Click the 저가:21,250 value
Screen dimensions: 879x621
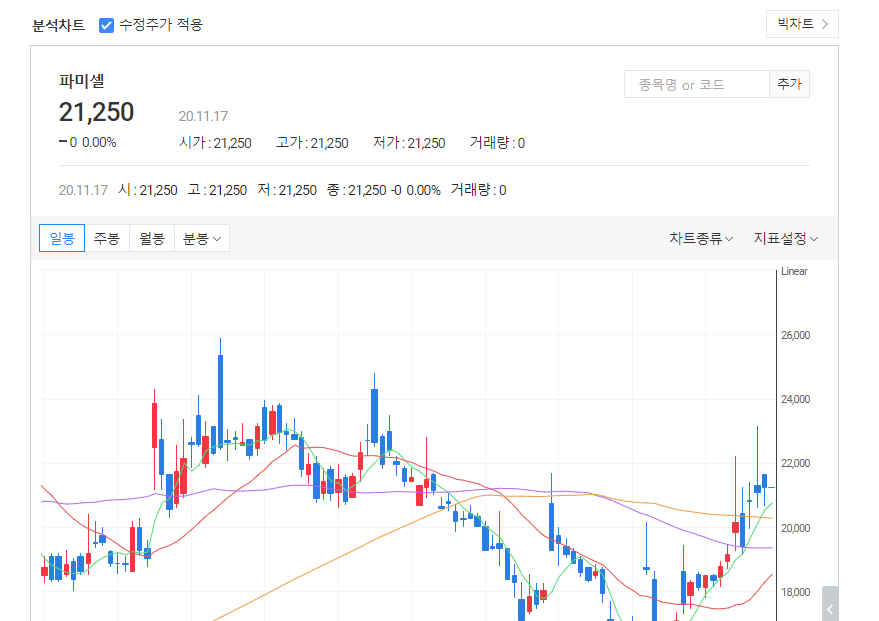click(x=409, y=143)
